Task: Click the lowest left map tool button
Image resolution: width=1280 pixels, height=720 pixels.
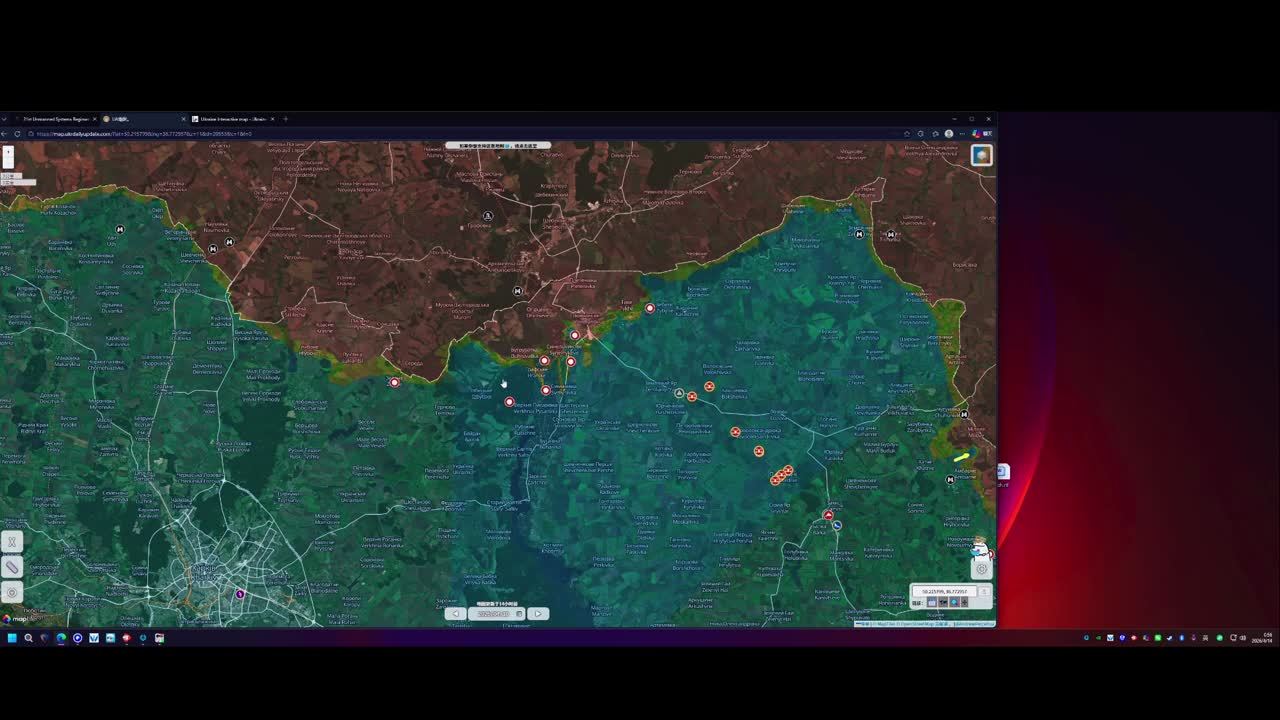Action: (12, 592)
